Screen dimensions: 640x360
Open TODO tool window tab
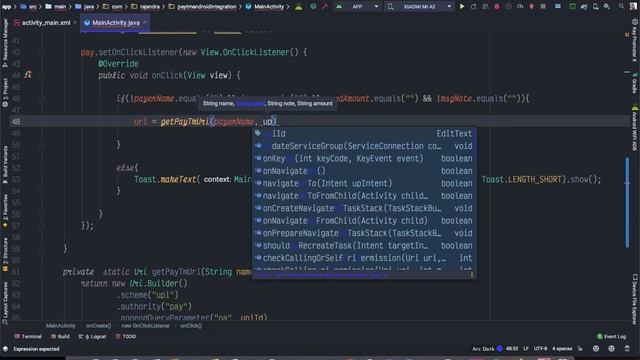pos(126,337)
